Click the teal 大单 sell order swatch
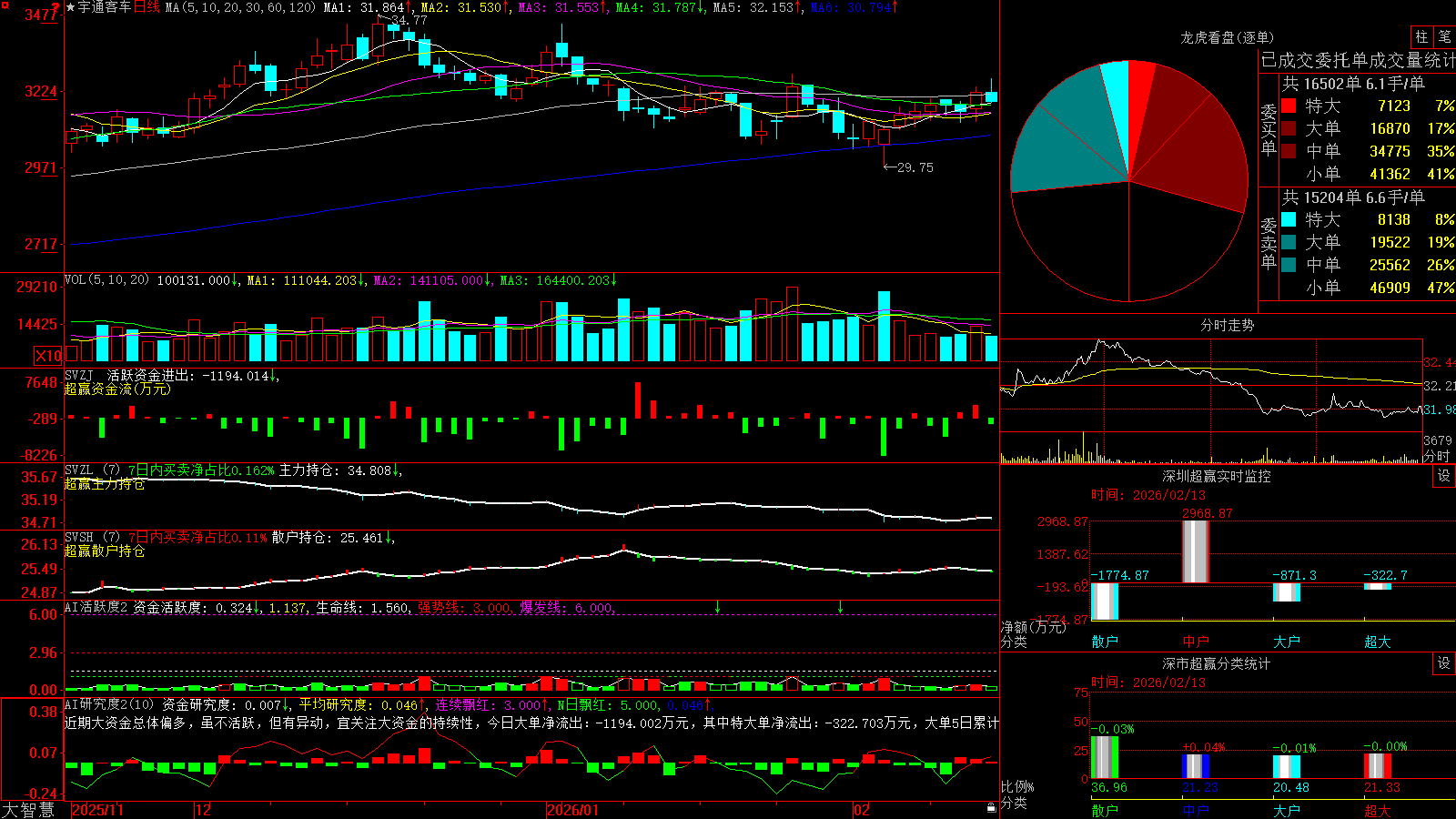This screenshot has width=1456, height=819. tap(1289, 242)
